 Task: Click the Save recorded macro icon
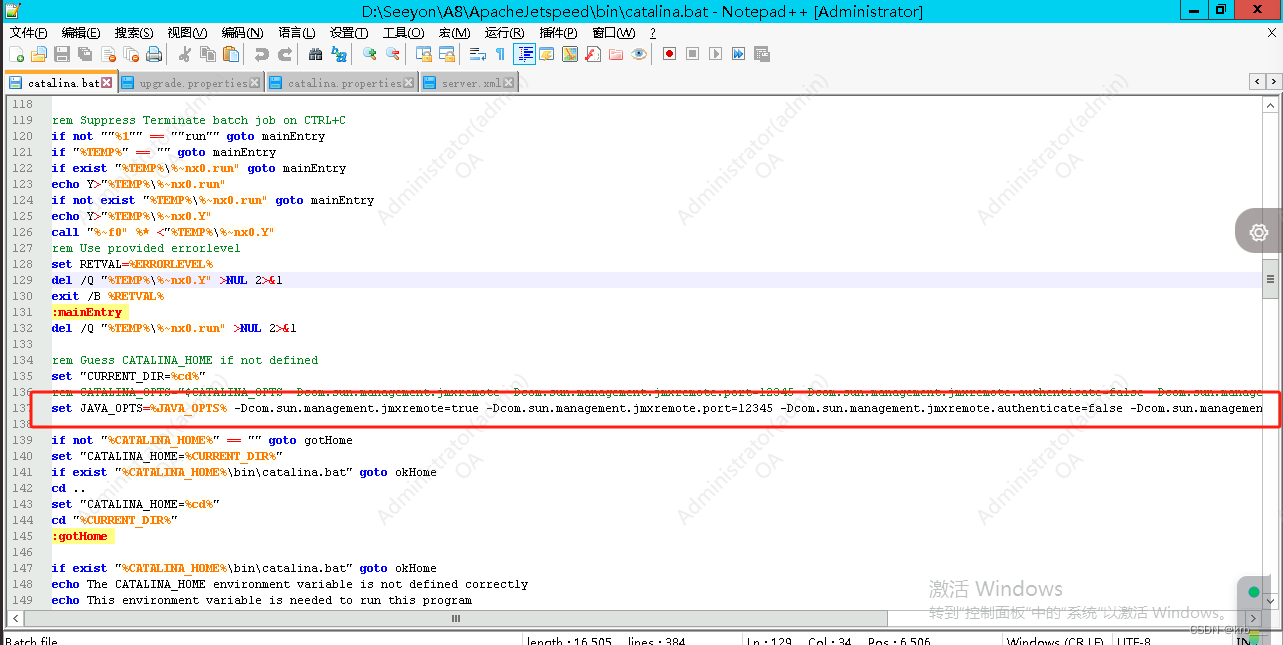(761, 54)
